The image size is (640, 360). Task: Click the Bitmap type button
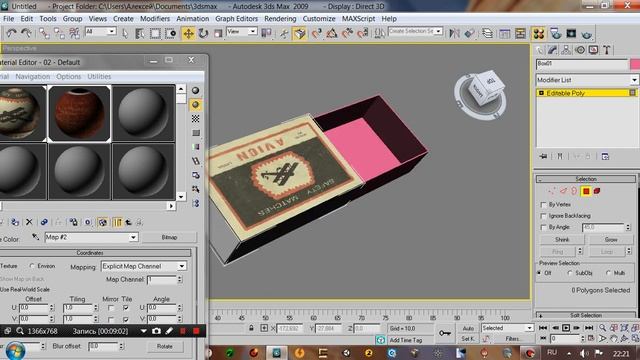[169, 237]
